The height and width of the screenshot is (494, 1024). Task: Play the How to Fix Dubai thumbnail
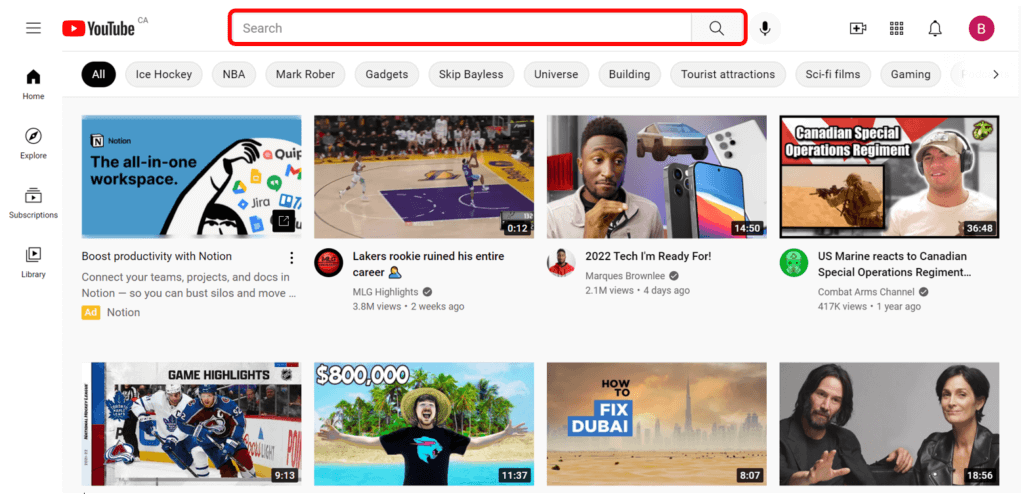(x=656, y=423)
